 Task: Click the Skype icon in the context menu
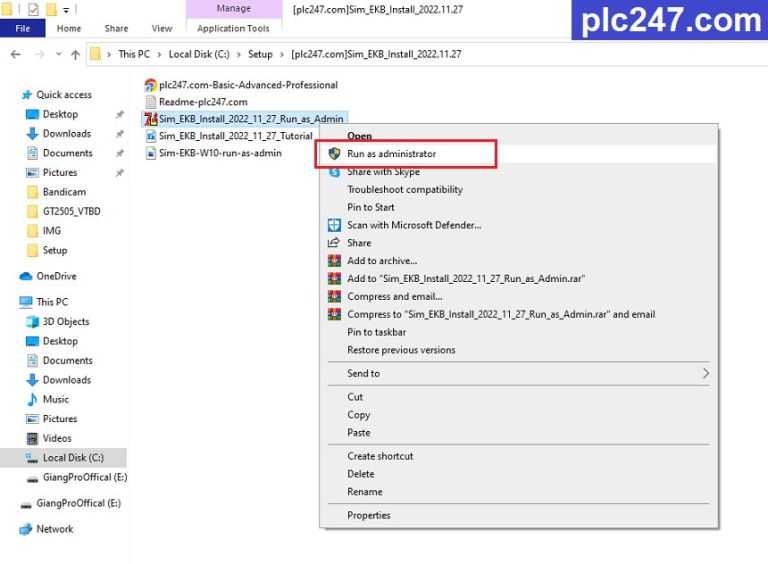point(334,172)
